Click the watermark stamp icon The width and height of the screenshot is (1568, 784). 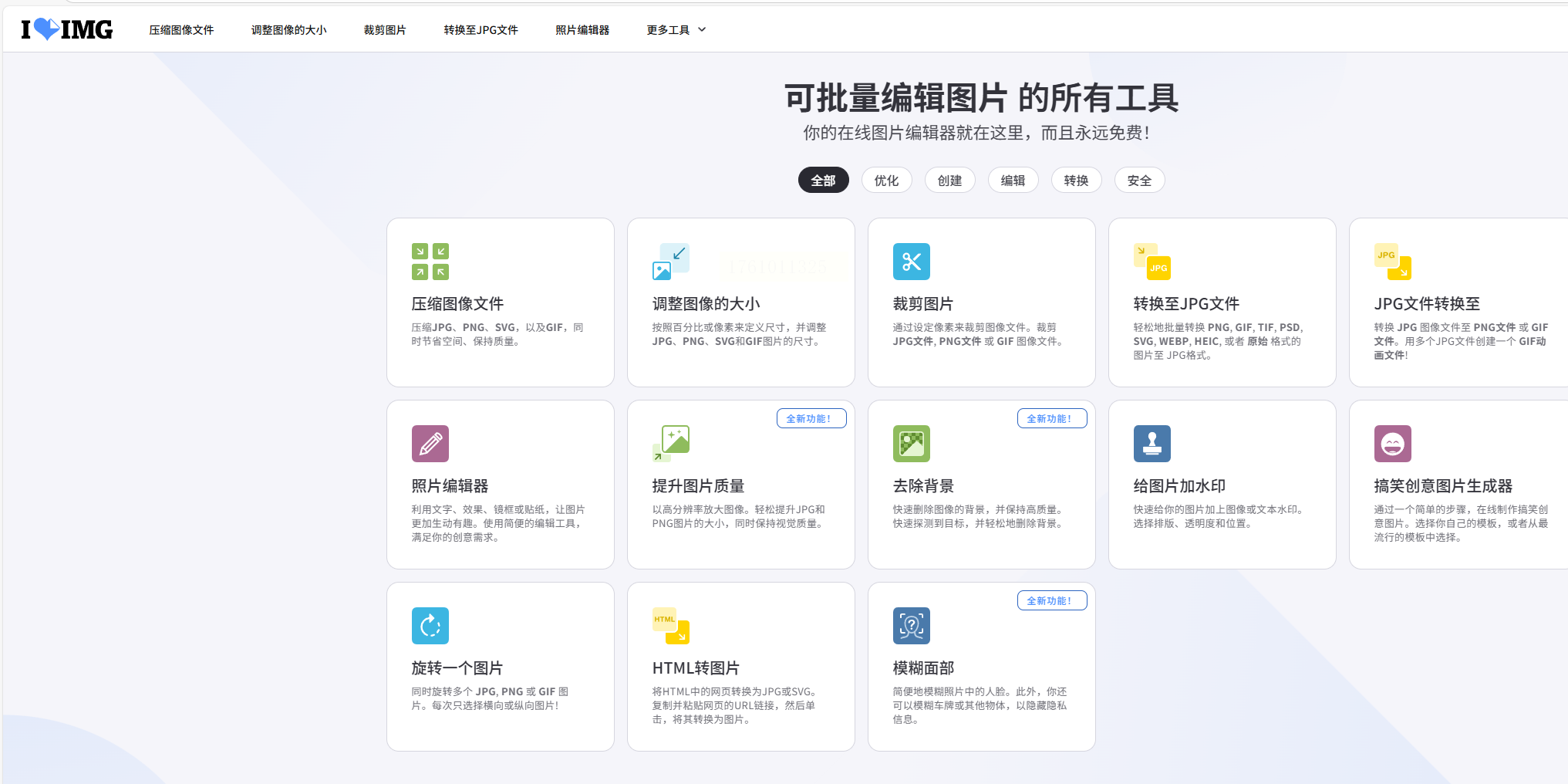(x=1152, y=444)
